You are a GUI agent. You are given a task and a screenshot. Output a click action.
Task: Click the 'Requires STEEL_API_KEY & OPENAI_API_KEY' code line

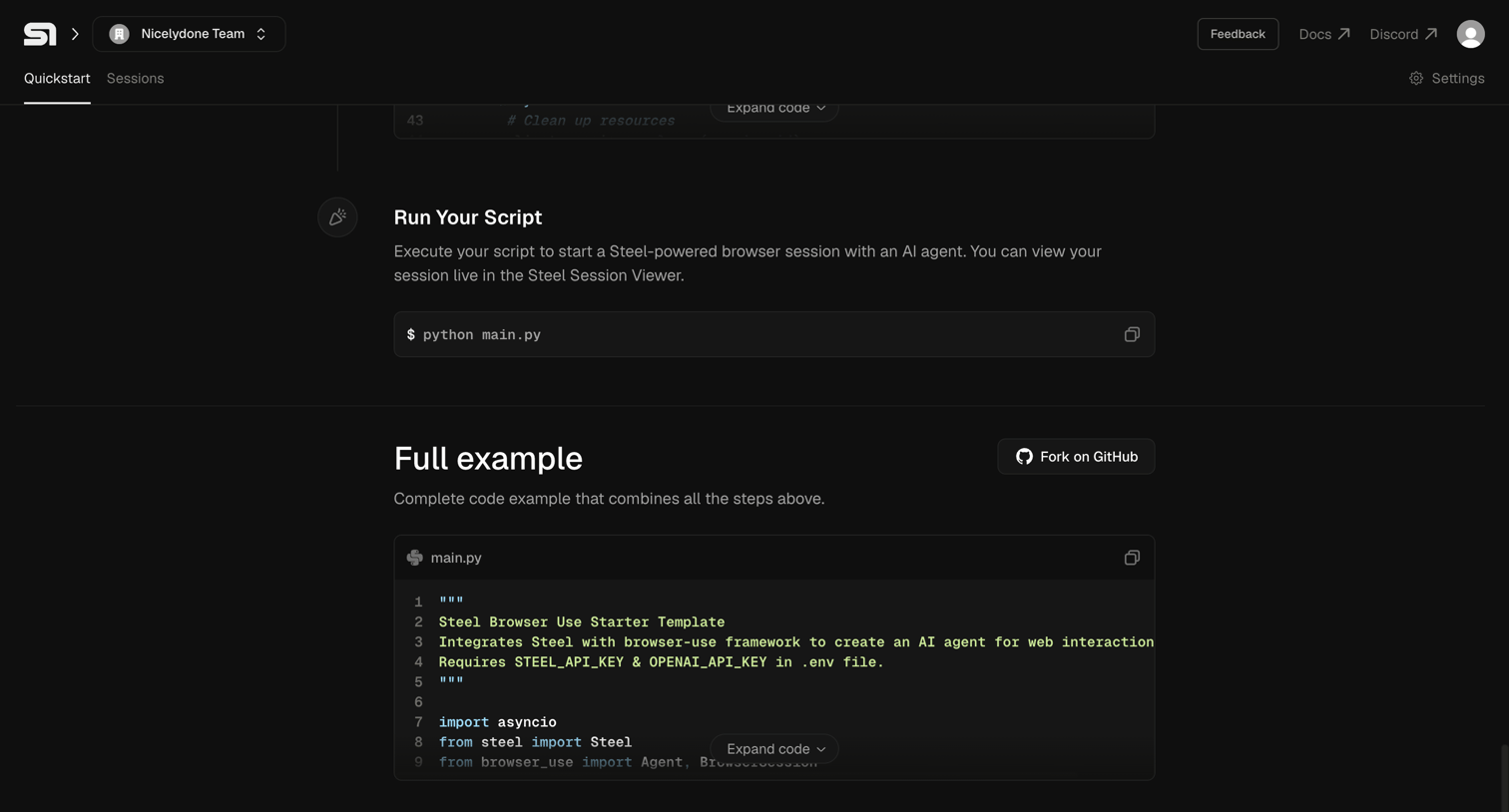pyautogui.click(x=662, y=662)
